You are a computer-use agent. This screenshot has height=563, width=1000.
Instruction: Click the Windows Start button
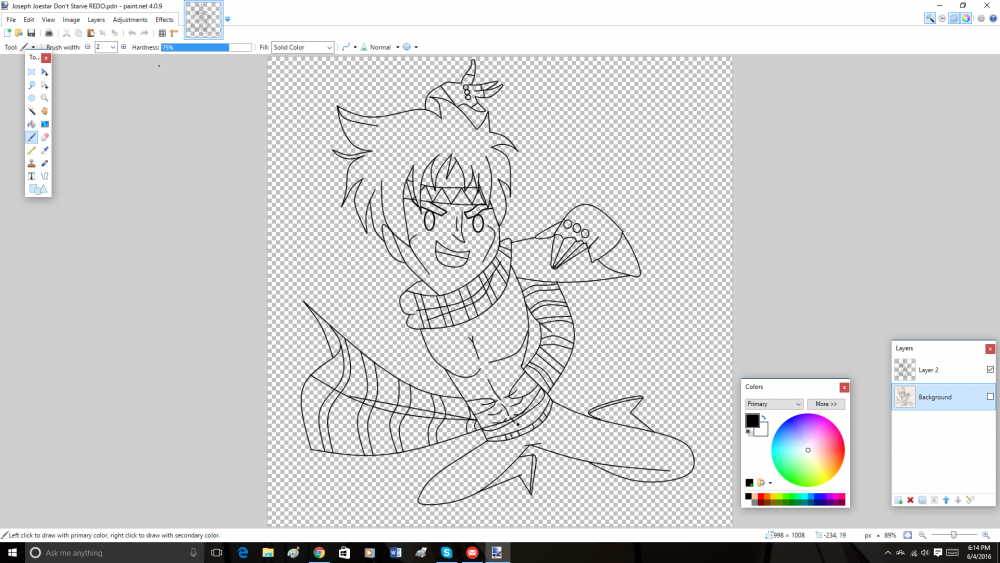click(x=12, y=553)
